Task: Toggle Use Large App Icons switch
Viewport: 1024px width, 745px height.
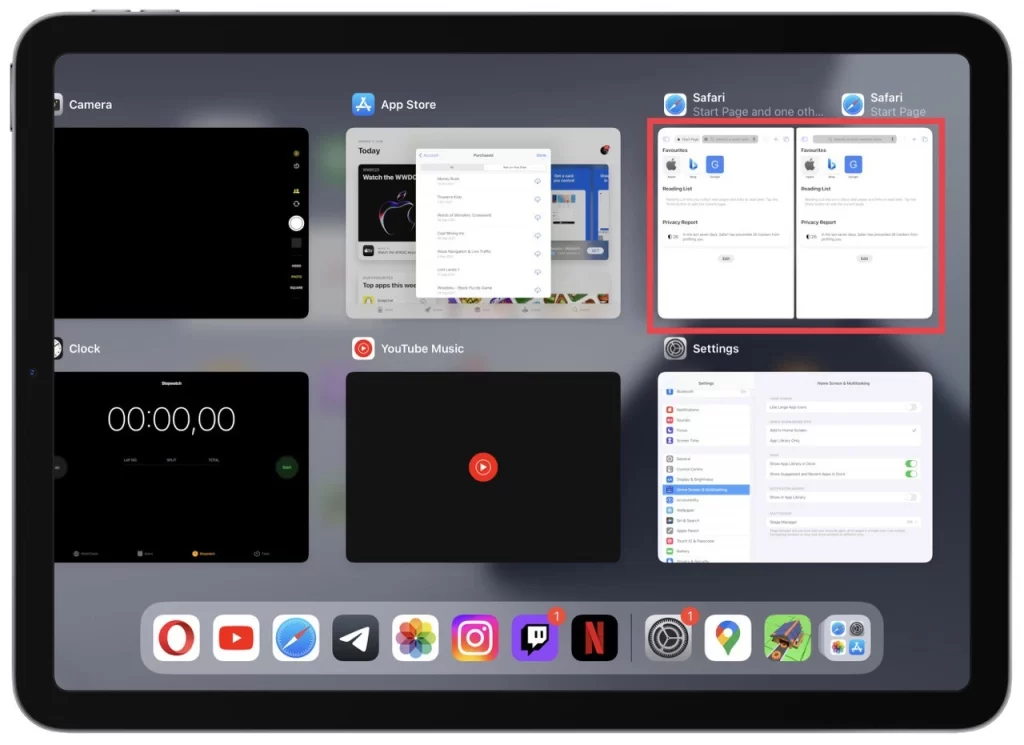Action: tap(912, 407)
